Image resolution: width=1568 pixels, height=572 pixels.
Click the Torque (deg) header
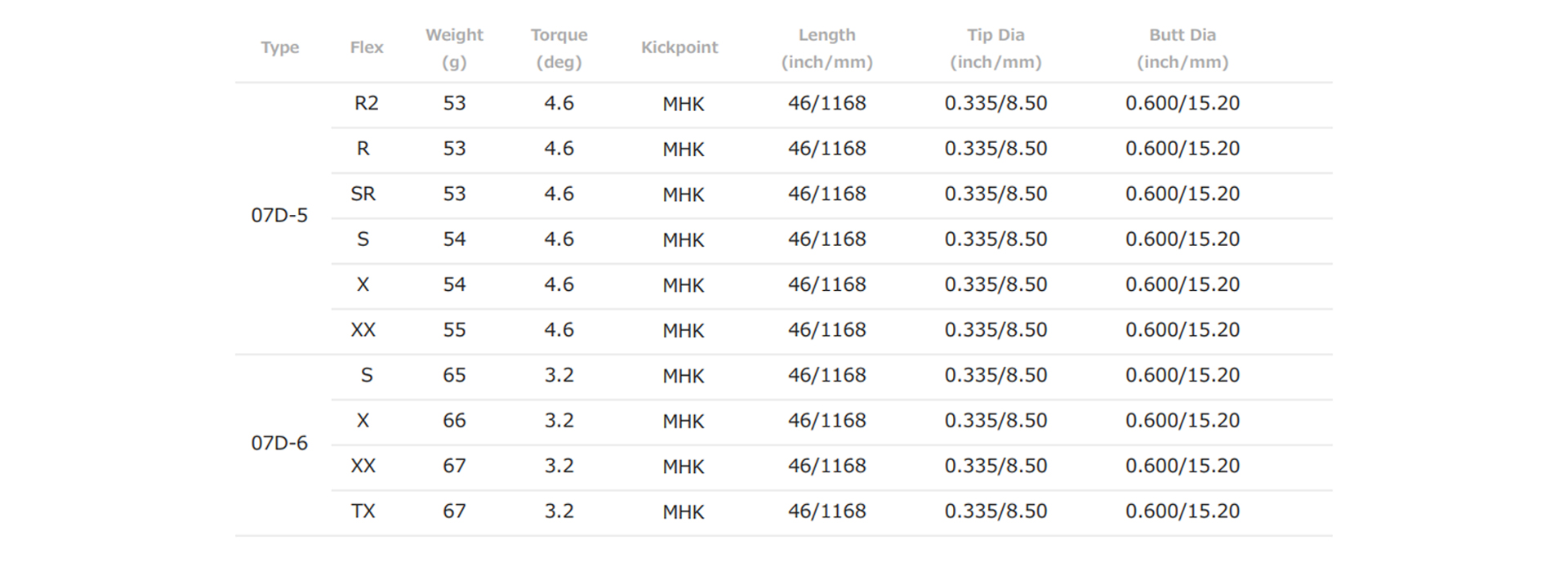(x=559, y=48)
